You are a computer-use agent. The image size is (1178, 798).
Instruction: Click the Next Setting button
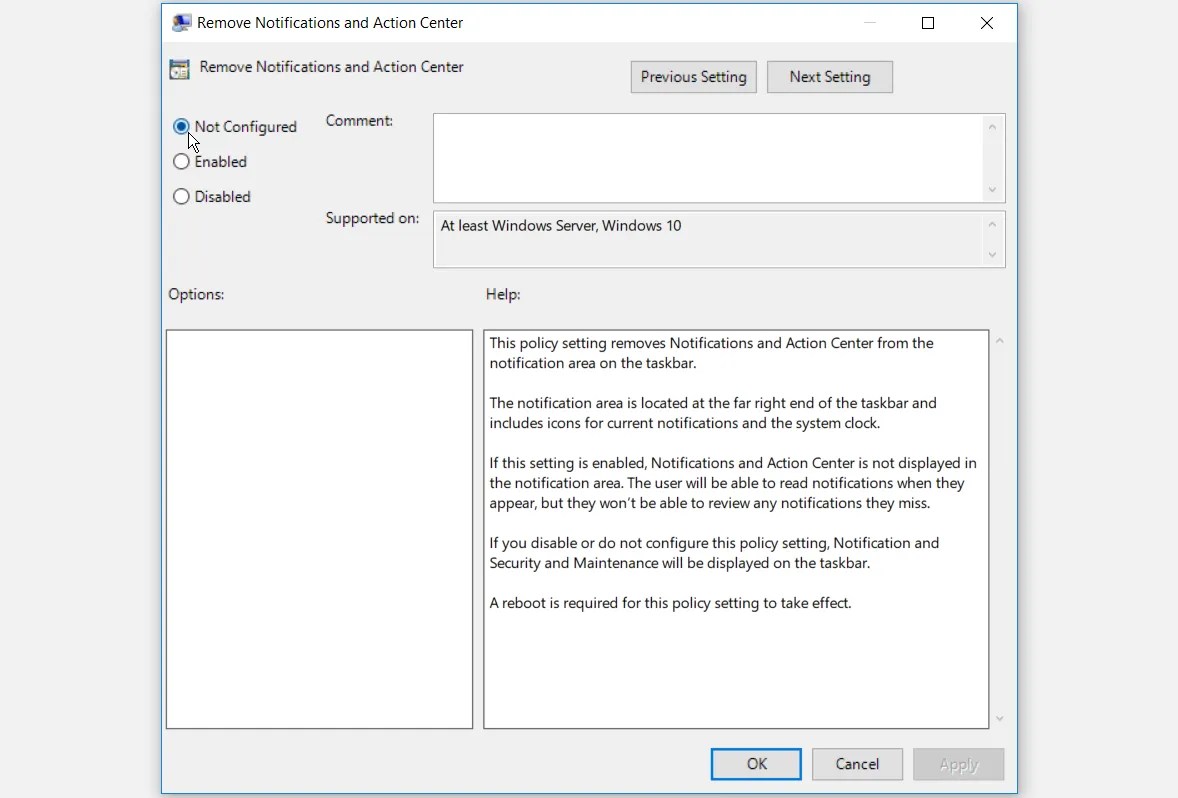click(x=829, y=76)
